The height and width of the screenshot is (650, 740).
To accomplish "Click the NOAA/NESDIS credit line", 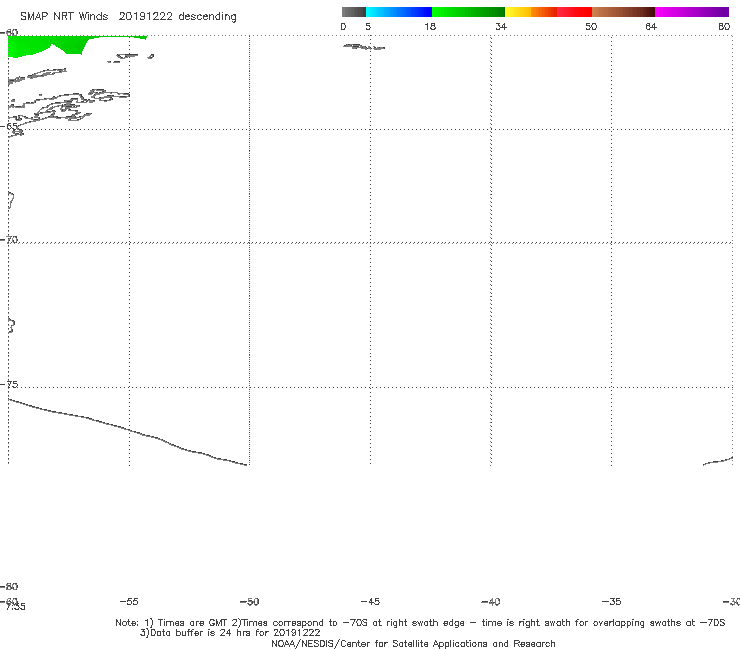I will (x=413, y=643).
